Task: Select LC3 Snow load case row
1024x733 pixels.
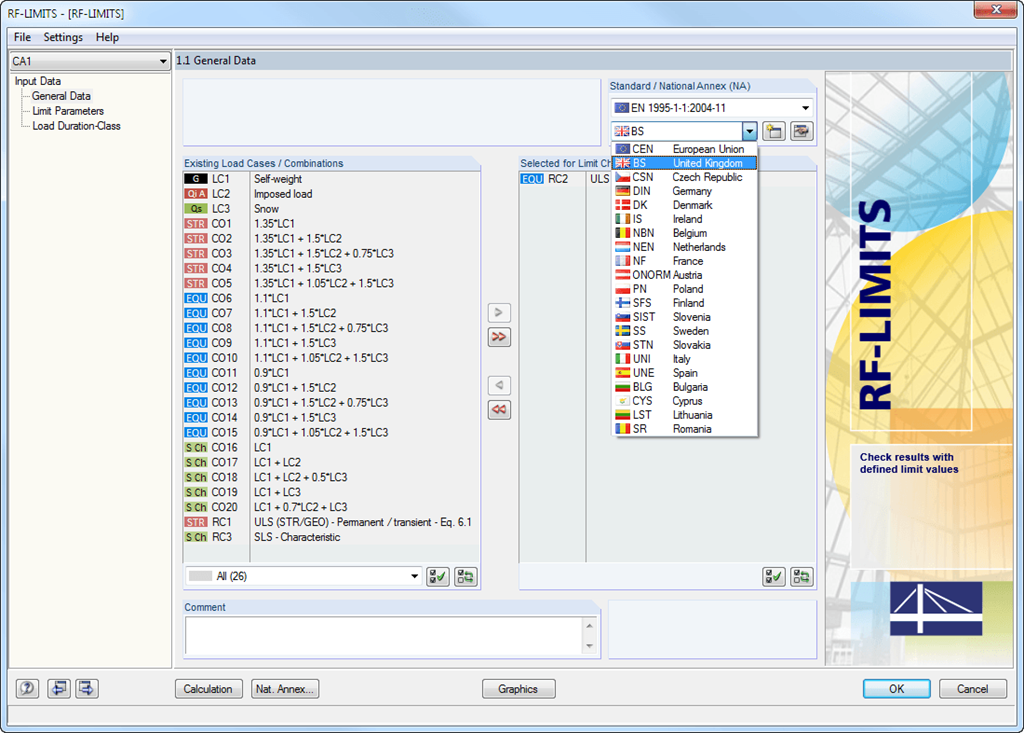Action: coord(332,209)
